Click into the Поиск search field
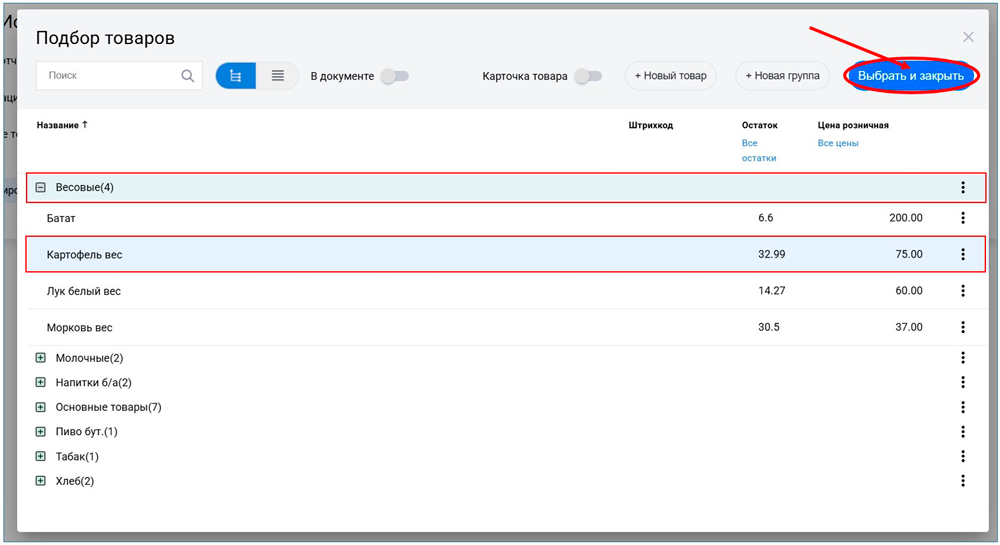Screen dimensions: 1000x545 click(x=110, y=76)
